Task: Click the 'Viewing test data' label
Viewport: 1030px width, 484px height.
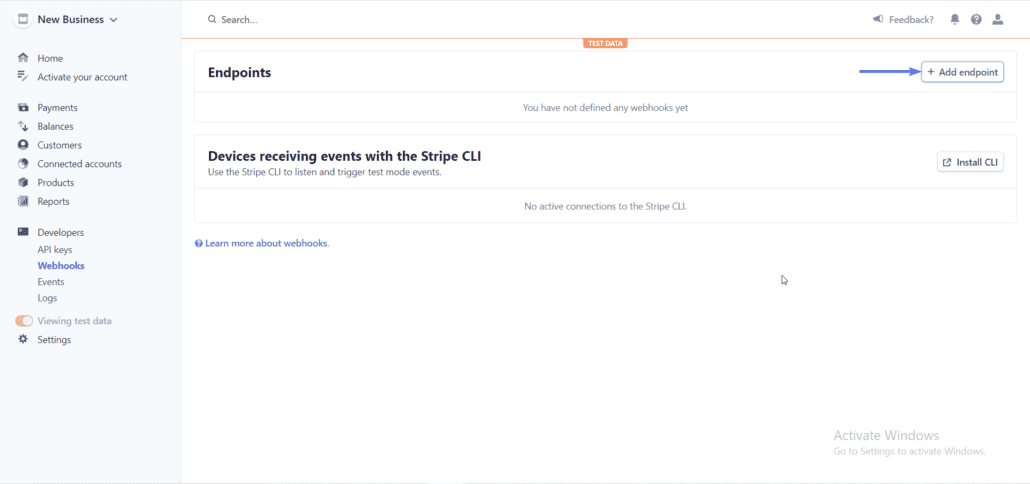Action: click(x=74, y=321)
